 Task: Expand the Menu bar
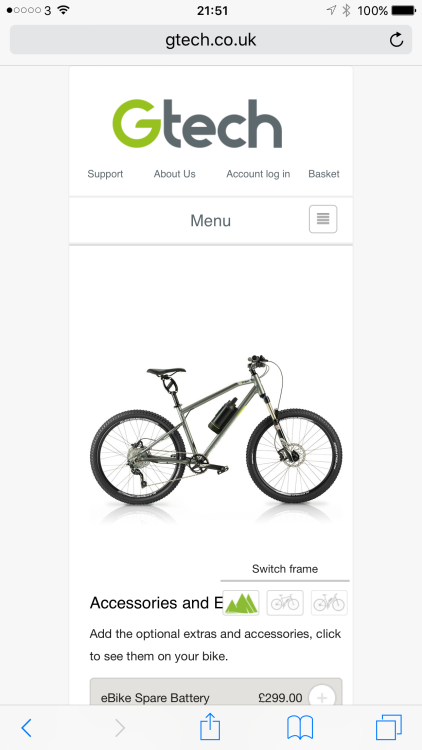211,221
